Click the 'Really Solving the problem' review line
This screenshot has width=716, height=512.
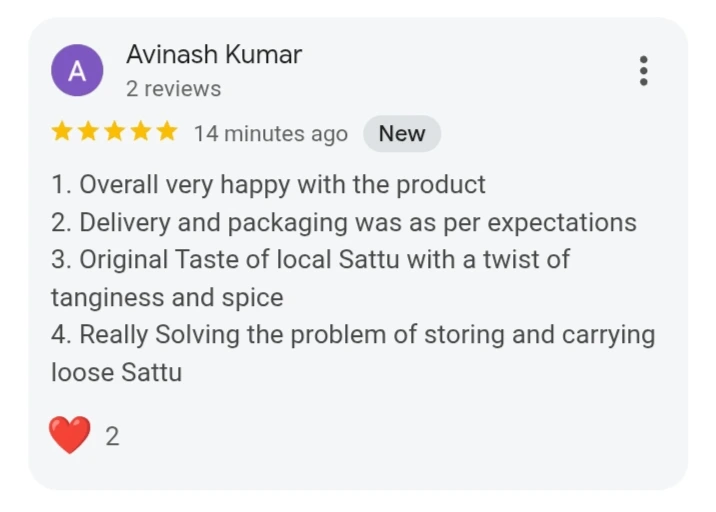[x=352, y=335]
